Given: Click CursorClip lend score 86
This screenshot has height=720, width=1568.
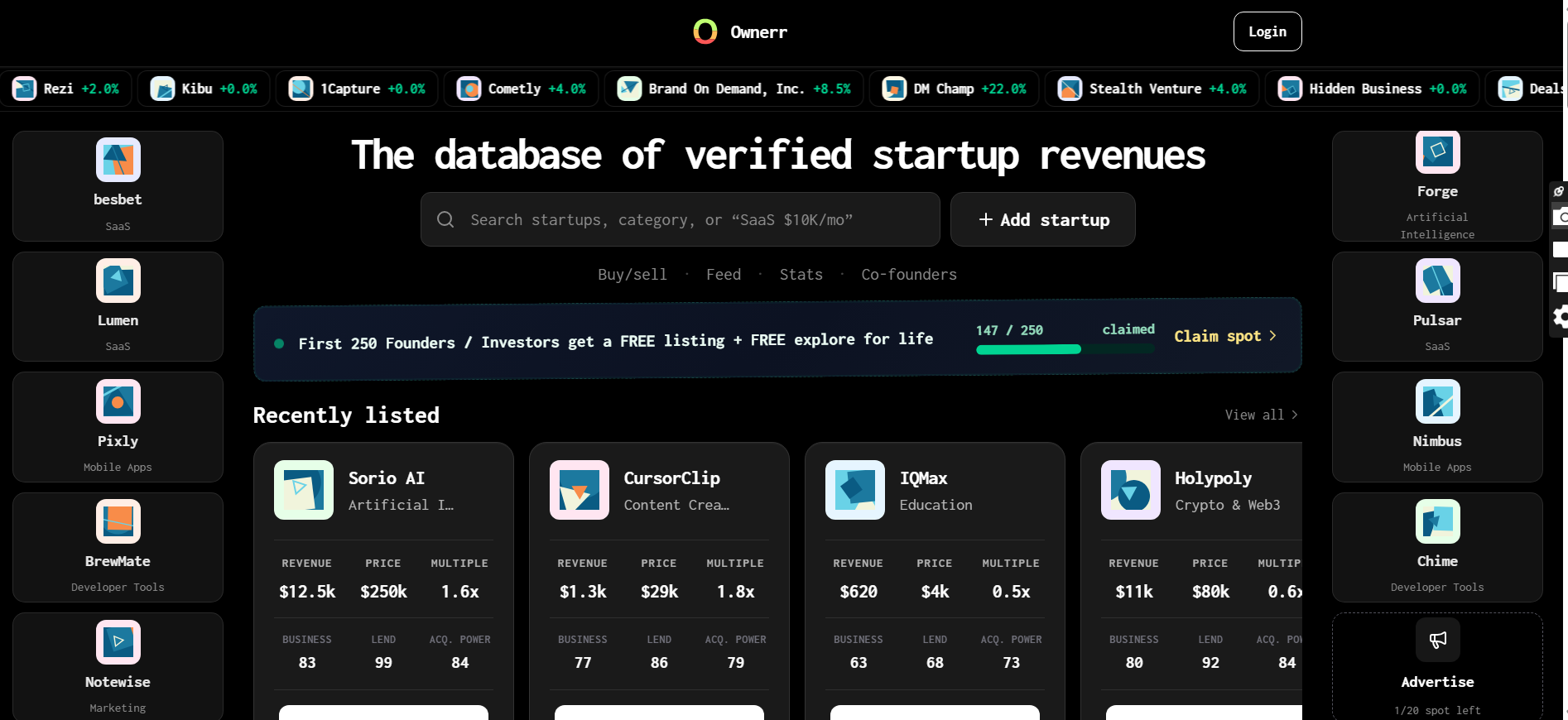Looking at the screenshot, I should tap(659, 663).
